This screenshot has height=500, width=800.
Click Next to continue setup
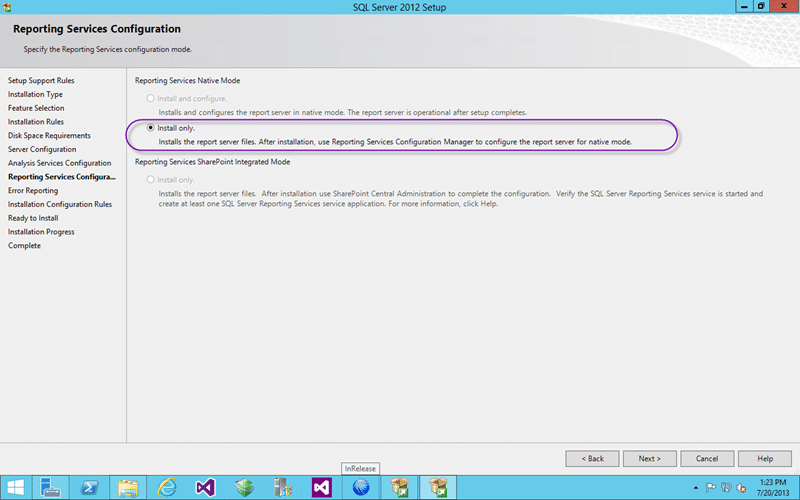click(649, 459)
